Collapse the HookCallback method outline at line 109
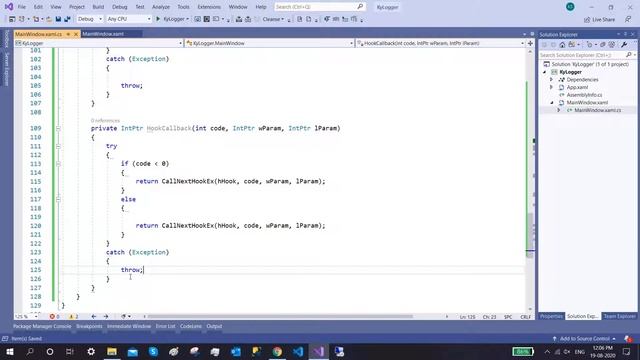Image resolution: width=640 pixels, height=360 pixels. [x=58, y=128]
